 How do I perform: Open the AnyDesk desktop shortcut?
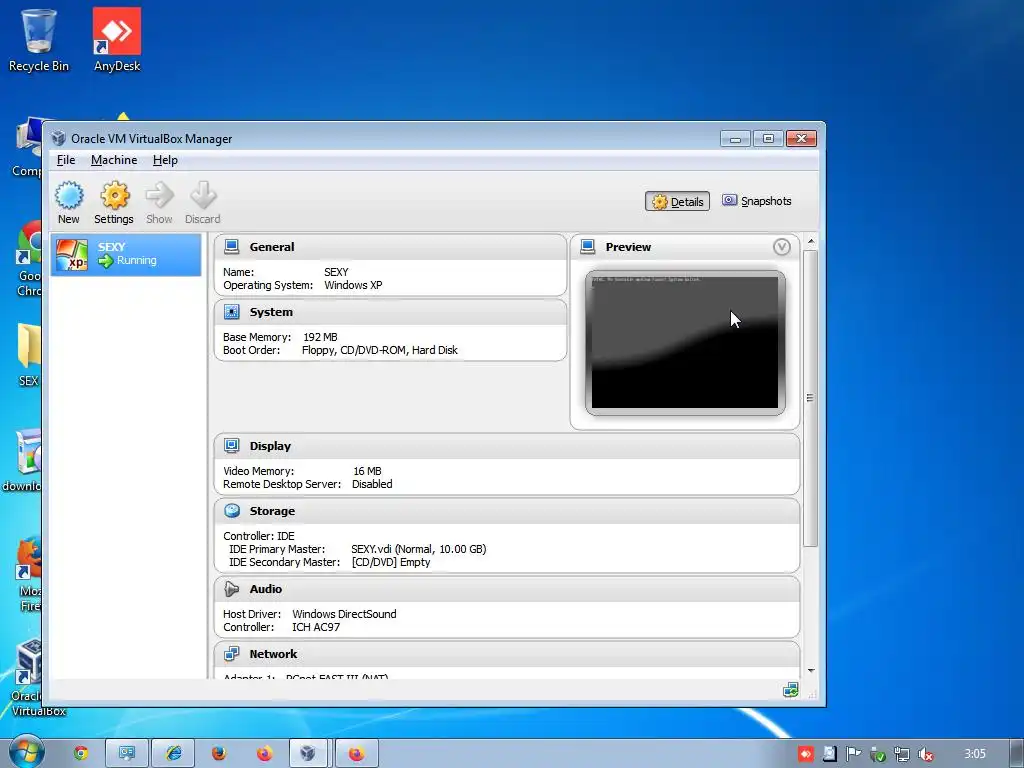[x=117, y=40]
